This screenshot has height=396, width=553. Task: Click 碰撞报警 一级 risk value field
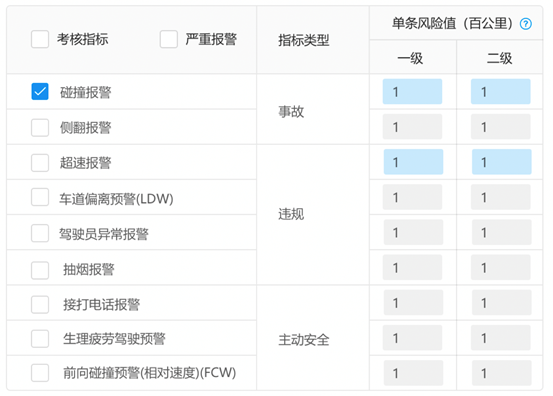pos(412,92)
